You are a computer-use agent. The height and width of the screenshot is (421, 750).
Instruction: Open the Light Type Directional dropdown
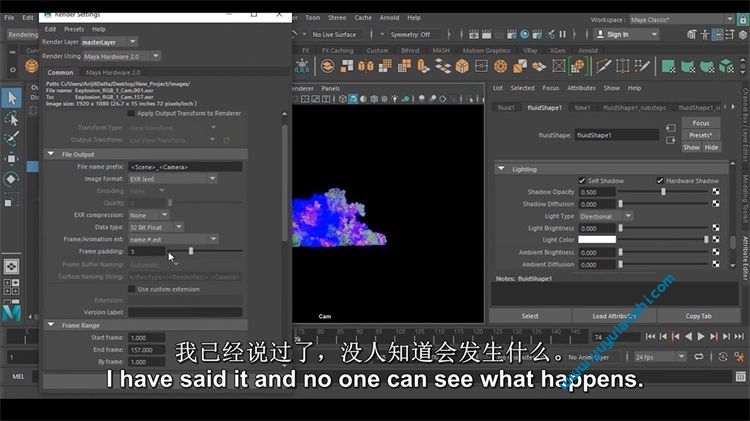click(606, 216)
